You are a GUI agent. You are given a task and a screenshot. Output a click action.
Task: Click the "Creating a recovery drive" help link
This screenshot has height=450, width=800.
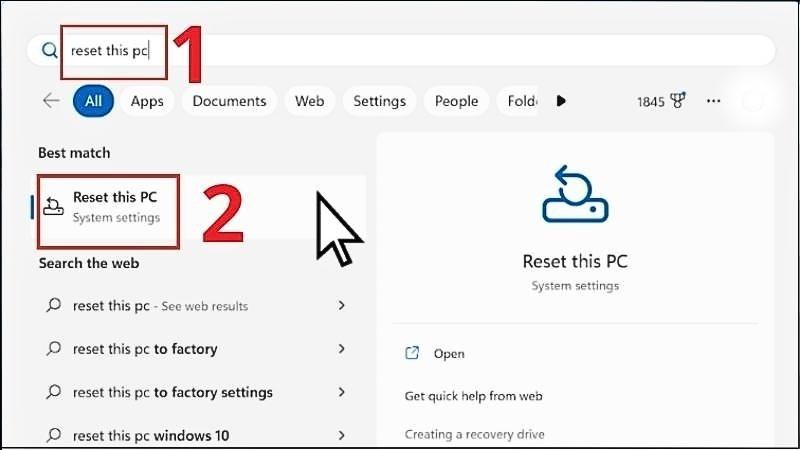tap(474, 434)
